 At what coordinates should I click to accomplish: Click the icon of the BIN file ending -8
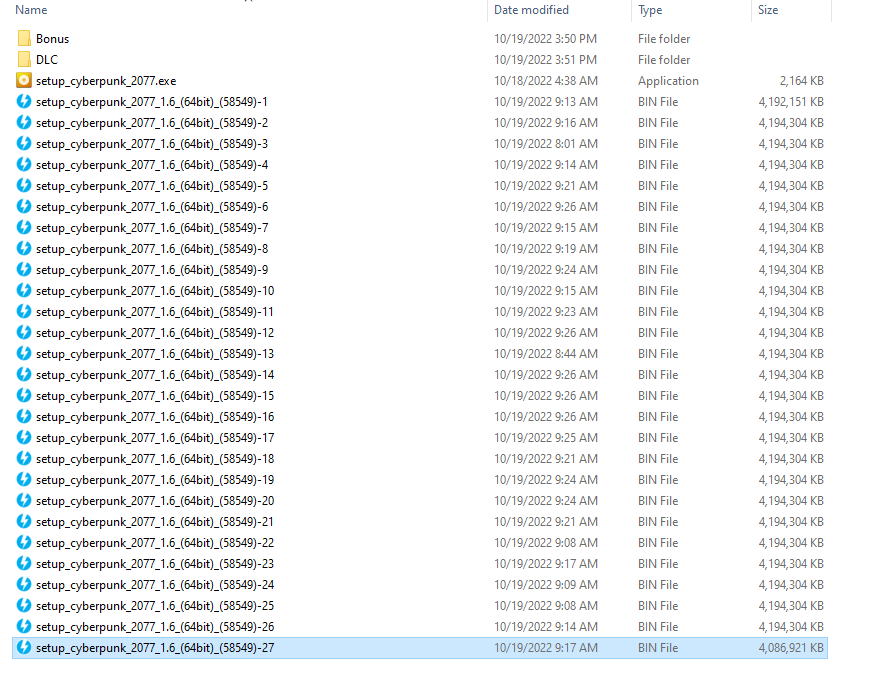(x=24, y=248)
